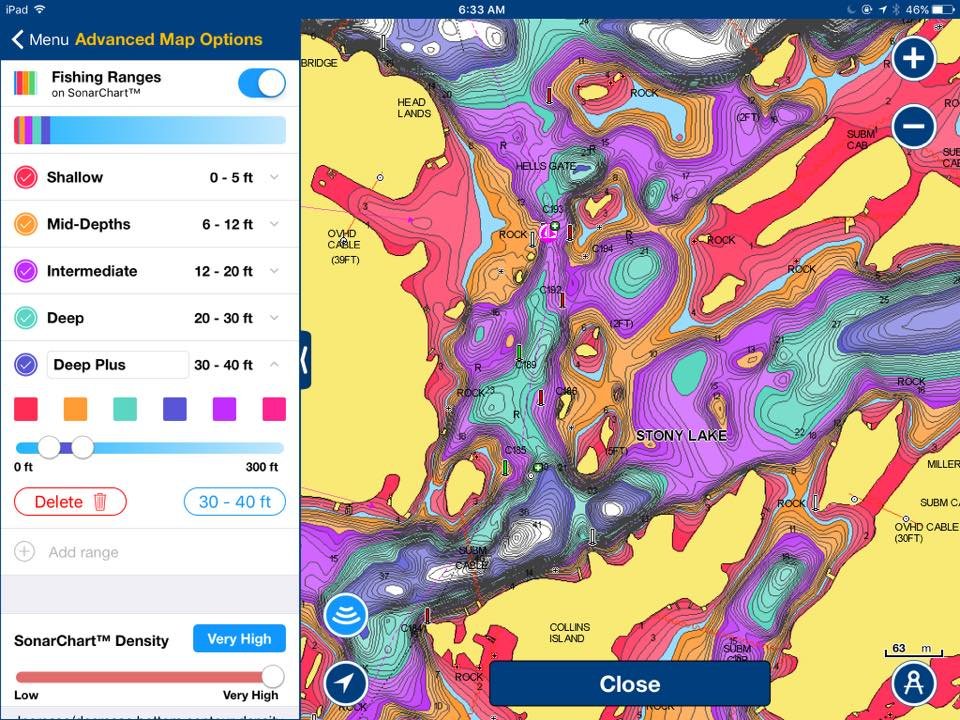Disable the Intermediate range checkmark
960x720 pixels.
tap(26, 271)
